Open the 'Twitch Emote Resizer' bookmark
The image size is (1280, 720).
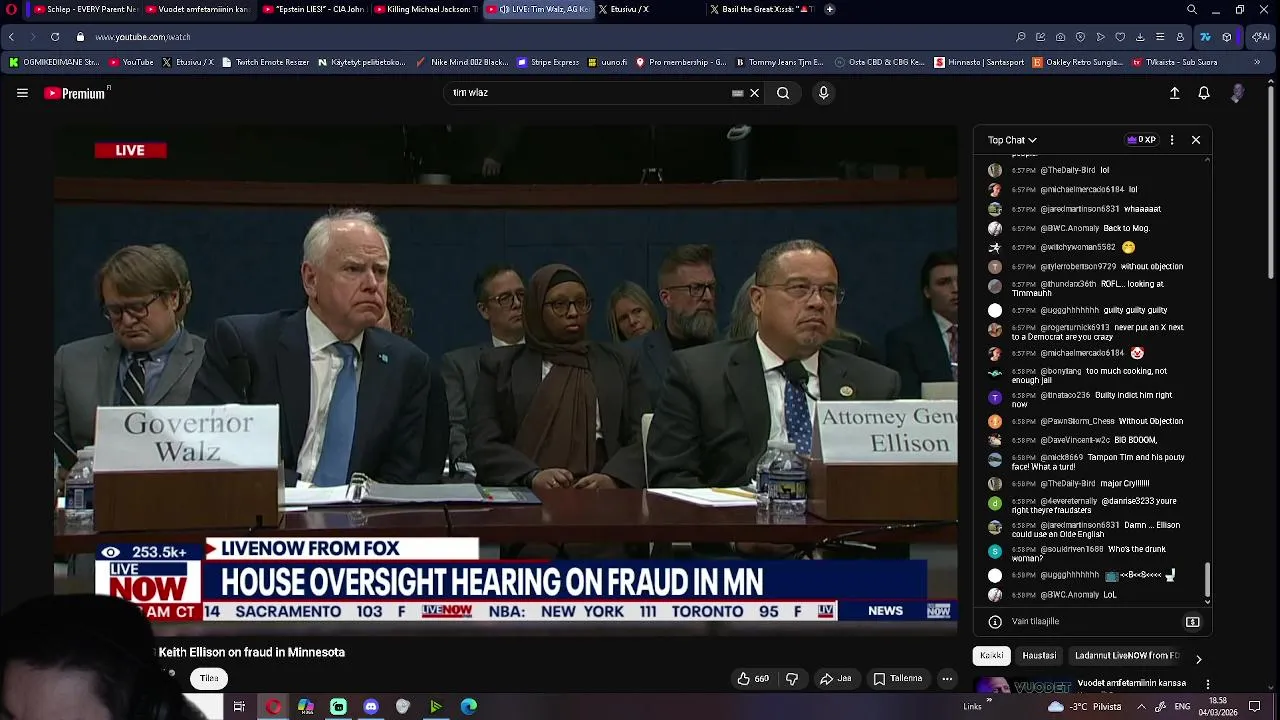tap(265, 62)
